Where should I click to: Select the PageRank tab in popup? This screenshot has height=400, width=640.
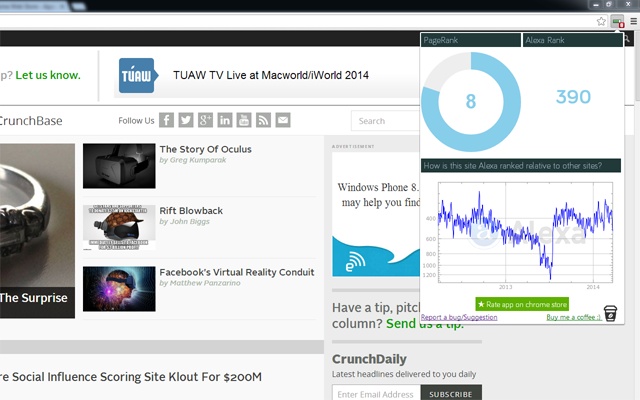pyautogui.click(x=471, y=40)
